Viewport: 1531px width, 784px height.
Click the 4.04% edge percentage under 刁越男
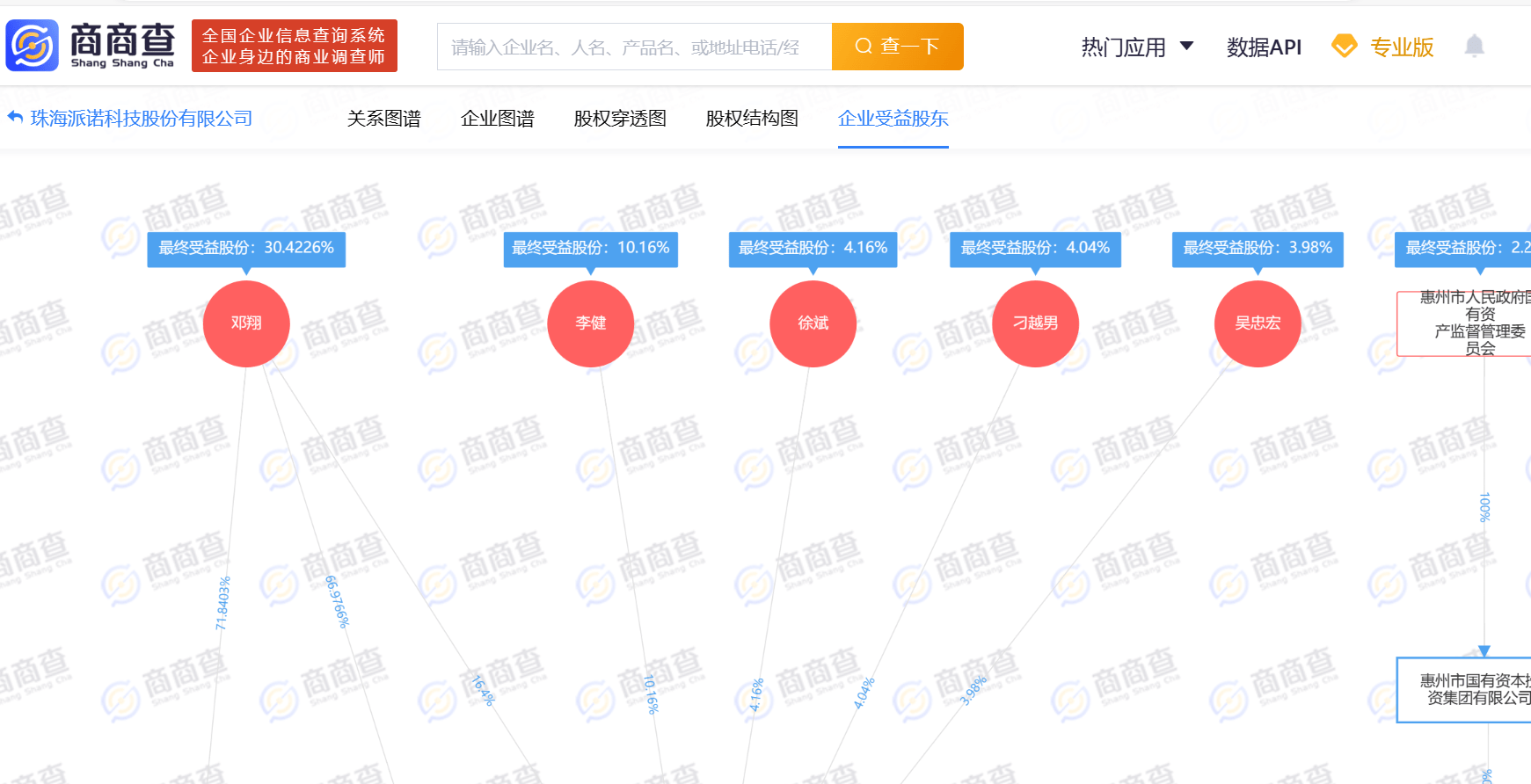(x=864, y=693)
